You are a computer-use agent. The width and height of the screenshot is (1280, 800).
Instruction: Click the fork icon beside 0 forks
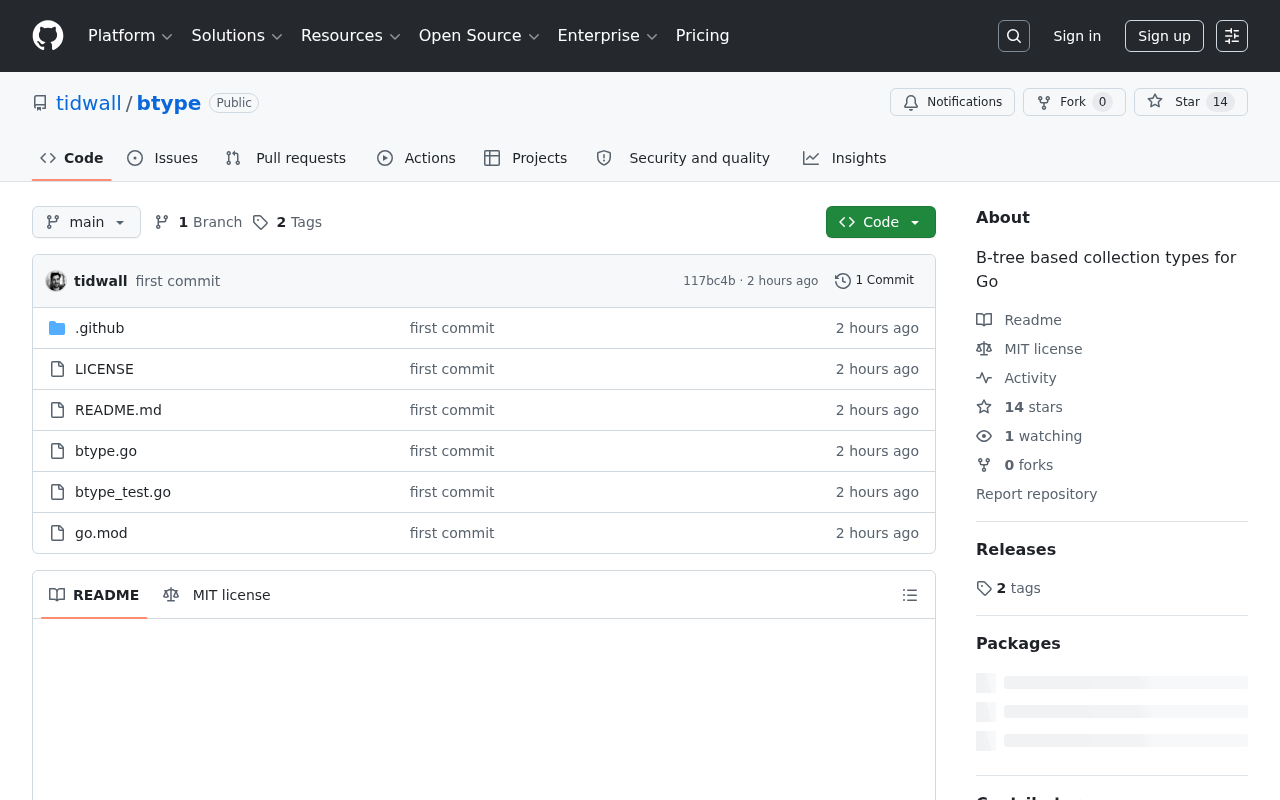coord(984,465)
